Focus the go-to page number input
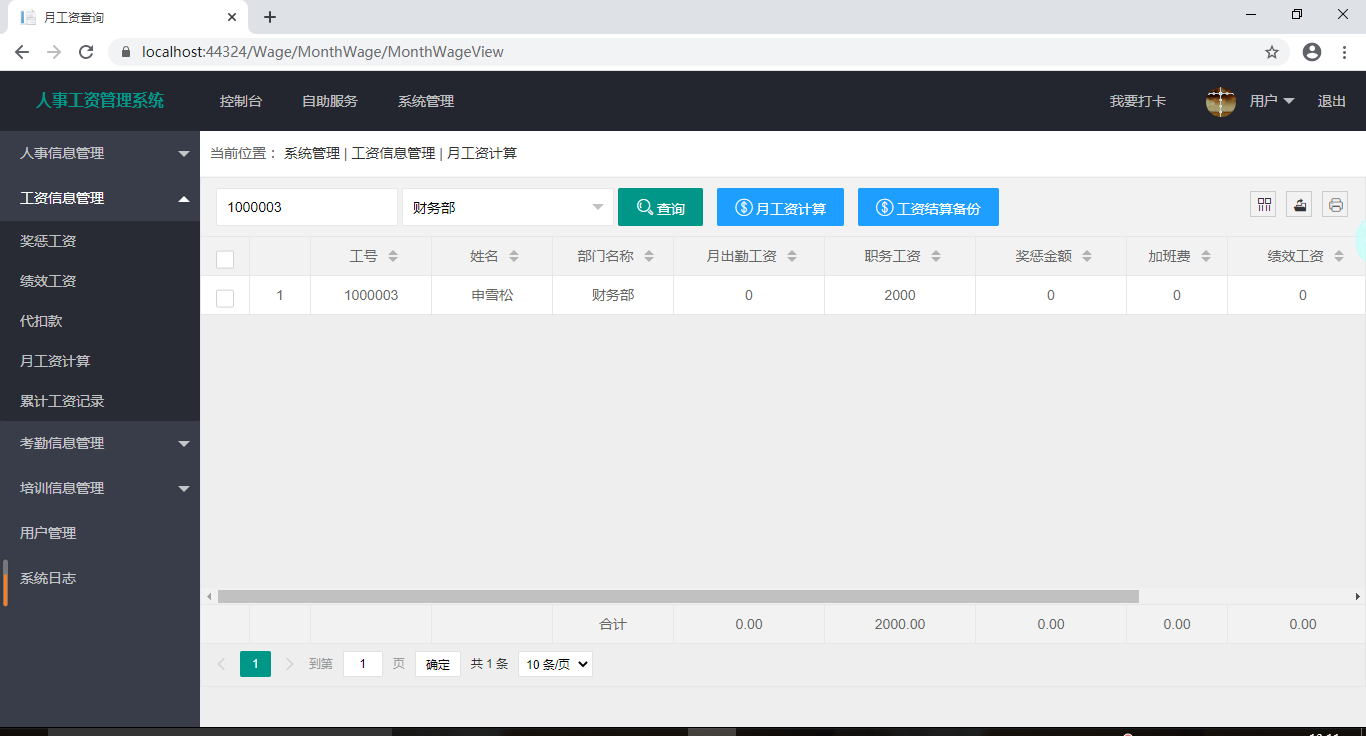The width and height of the screenshot is (1366, 736). click(363, 664)
